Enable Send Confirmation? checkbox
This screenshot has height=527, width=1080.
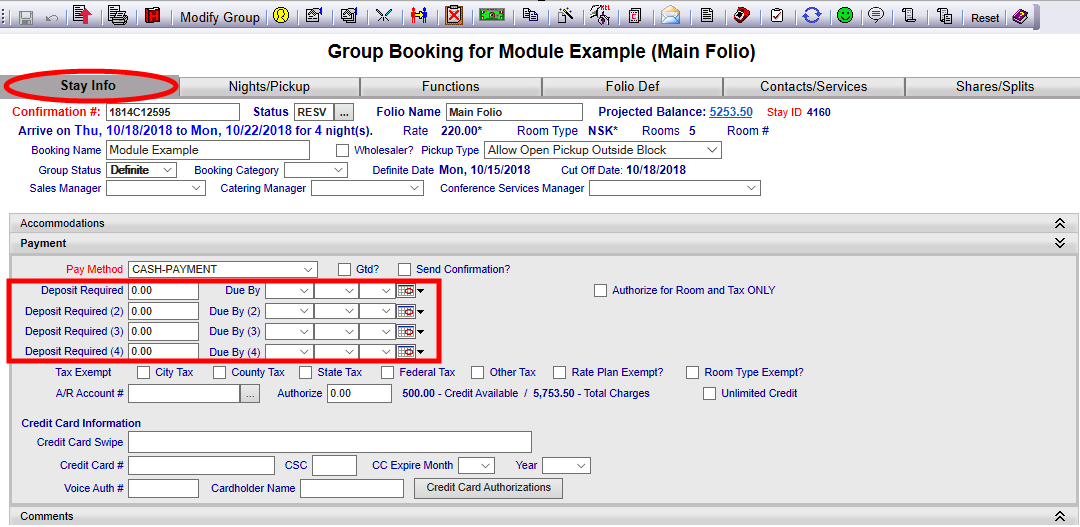404,269
